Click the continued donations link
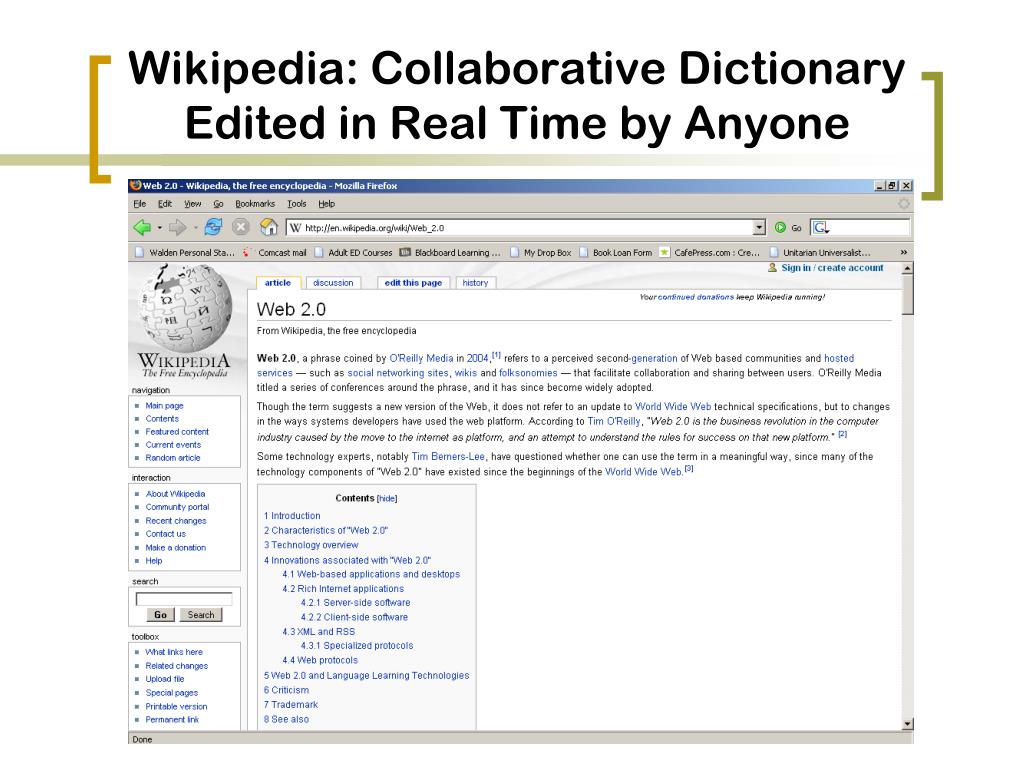 tap(696, 296)
